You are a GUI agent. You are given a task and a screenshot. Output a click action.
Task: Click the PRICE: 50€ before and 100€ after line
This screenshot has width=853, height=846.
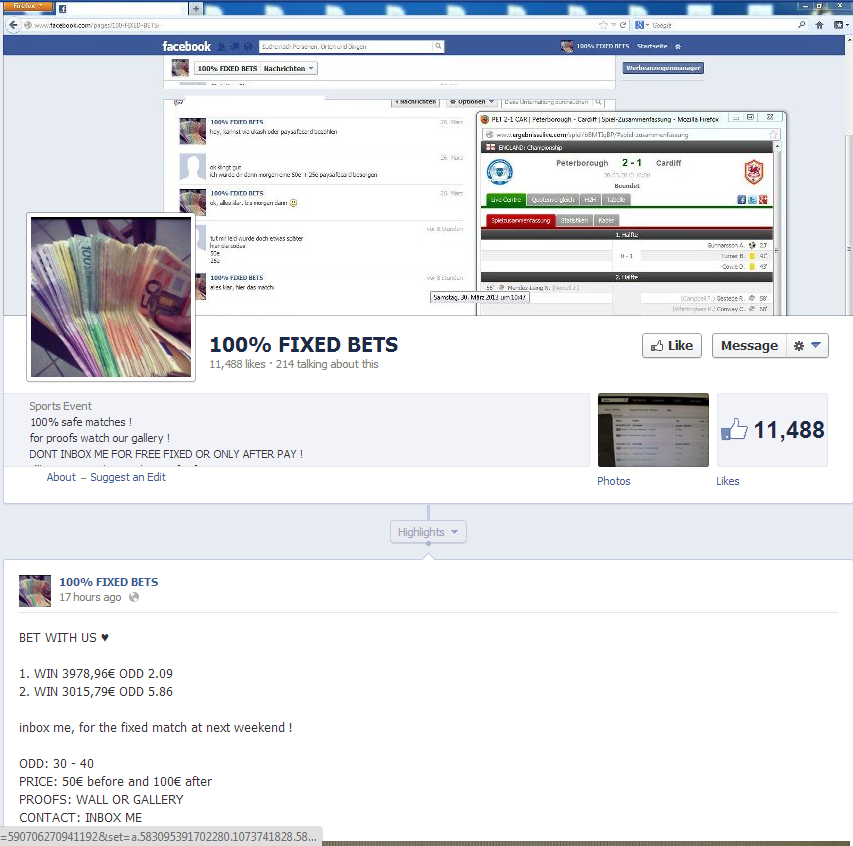click(115, 782)
